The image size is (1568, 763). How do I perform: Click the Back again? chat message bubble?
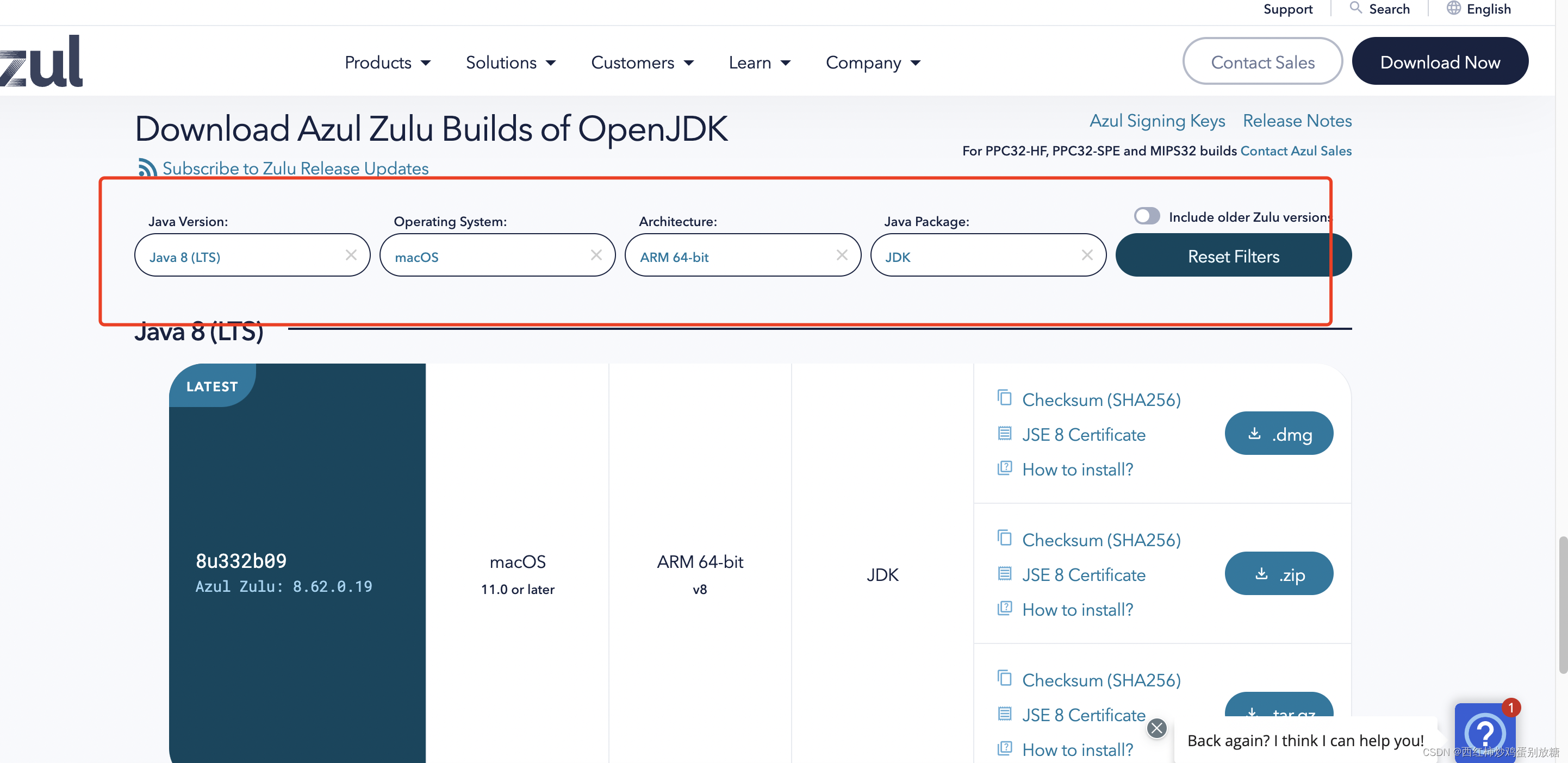tap(1305, 740)
